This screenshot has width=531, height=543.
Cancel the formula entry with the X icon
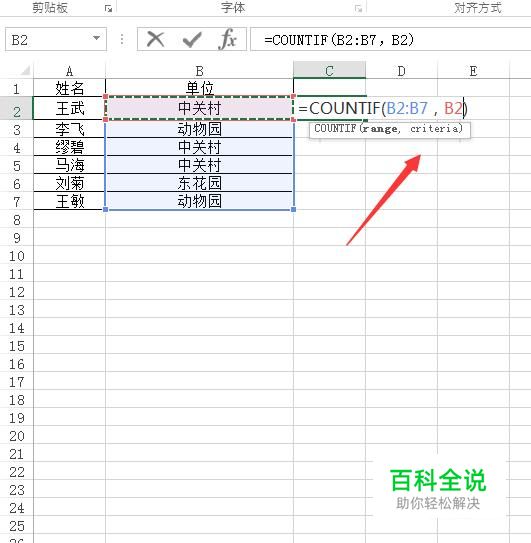click(156, 39)
